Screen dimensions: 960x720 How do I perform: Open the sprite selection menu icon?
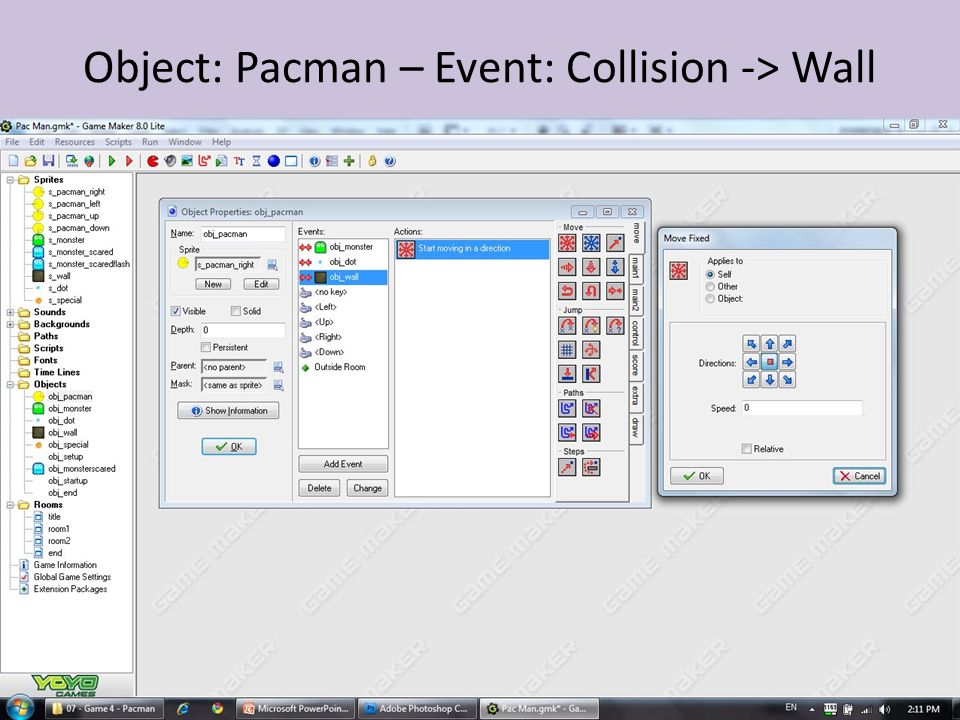[x=272, y=264]
